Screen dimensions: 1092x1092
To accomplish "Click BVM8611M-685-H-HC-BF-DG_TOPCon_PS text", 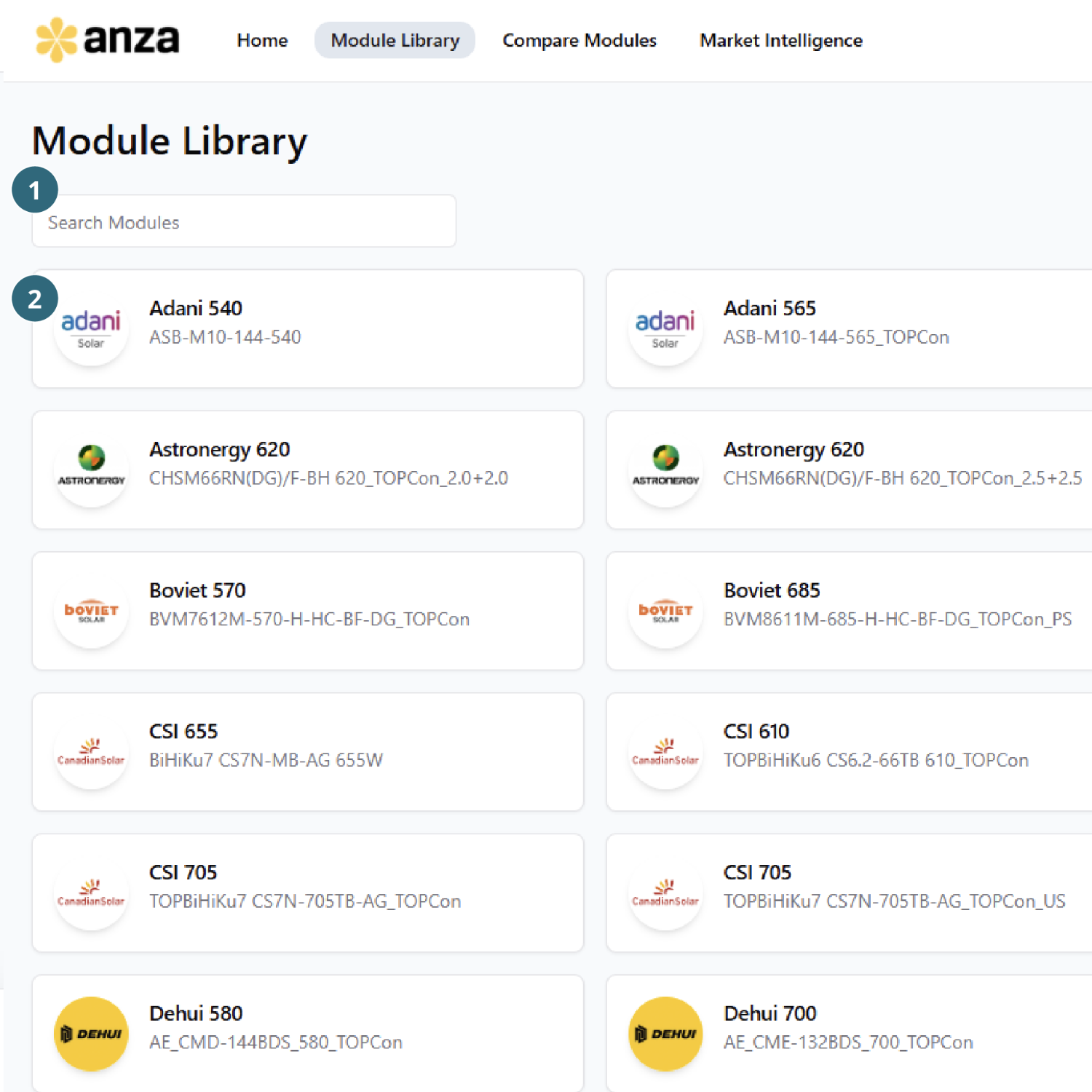I will coord(898,620).
